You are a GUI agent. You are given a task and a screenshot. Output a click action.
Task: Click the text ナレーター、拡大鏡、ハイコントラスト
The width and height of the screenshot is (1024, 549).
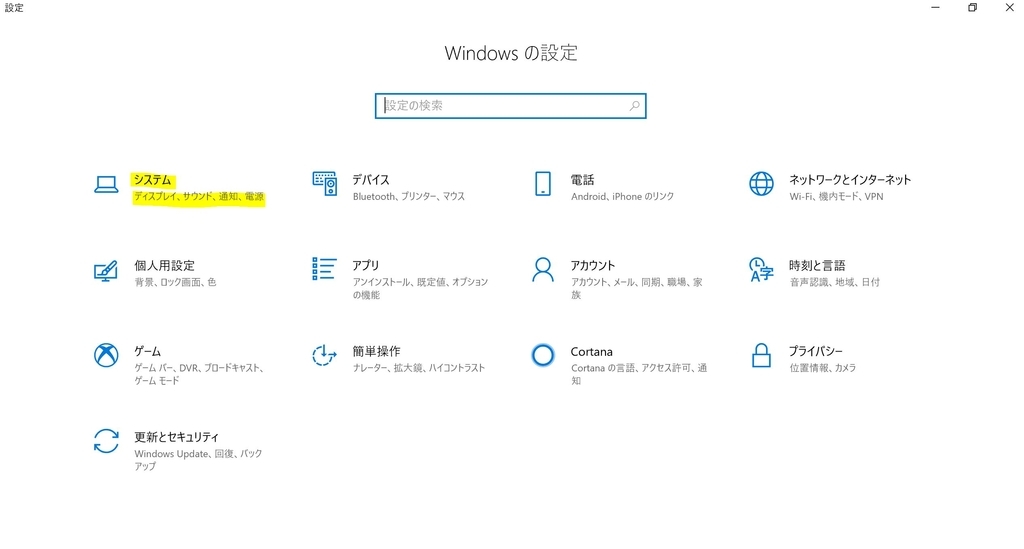tap(419, 368)
